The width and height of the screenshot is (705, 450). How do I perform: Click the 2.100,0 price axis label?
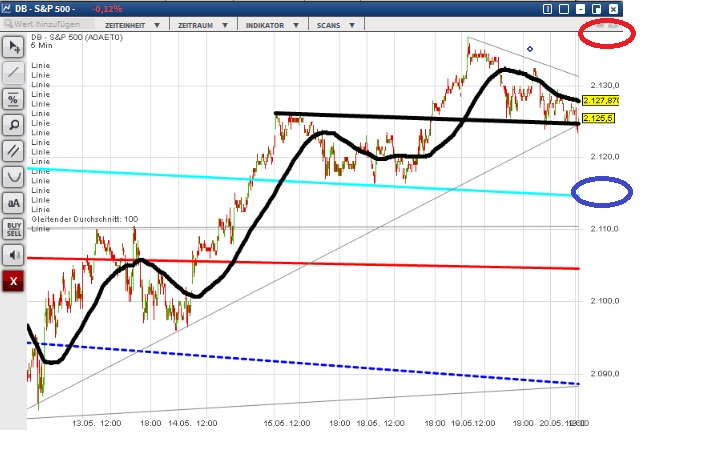[x=605, y=301]
